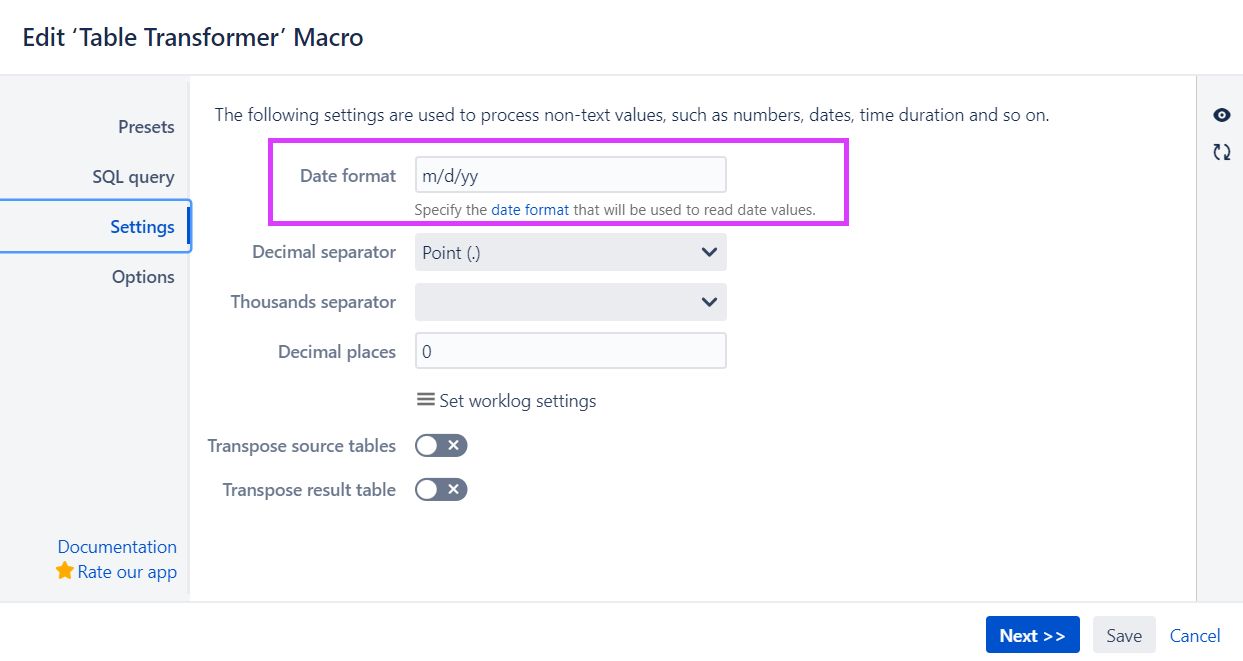
Task: Select the Settings tab
Action: coord(142,226)
